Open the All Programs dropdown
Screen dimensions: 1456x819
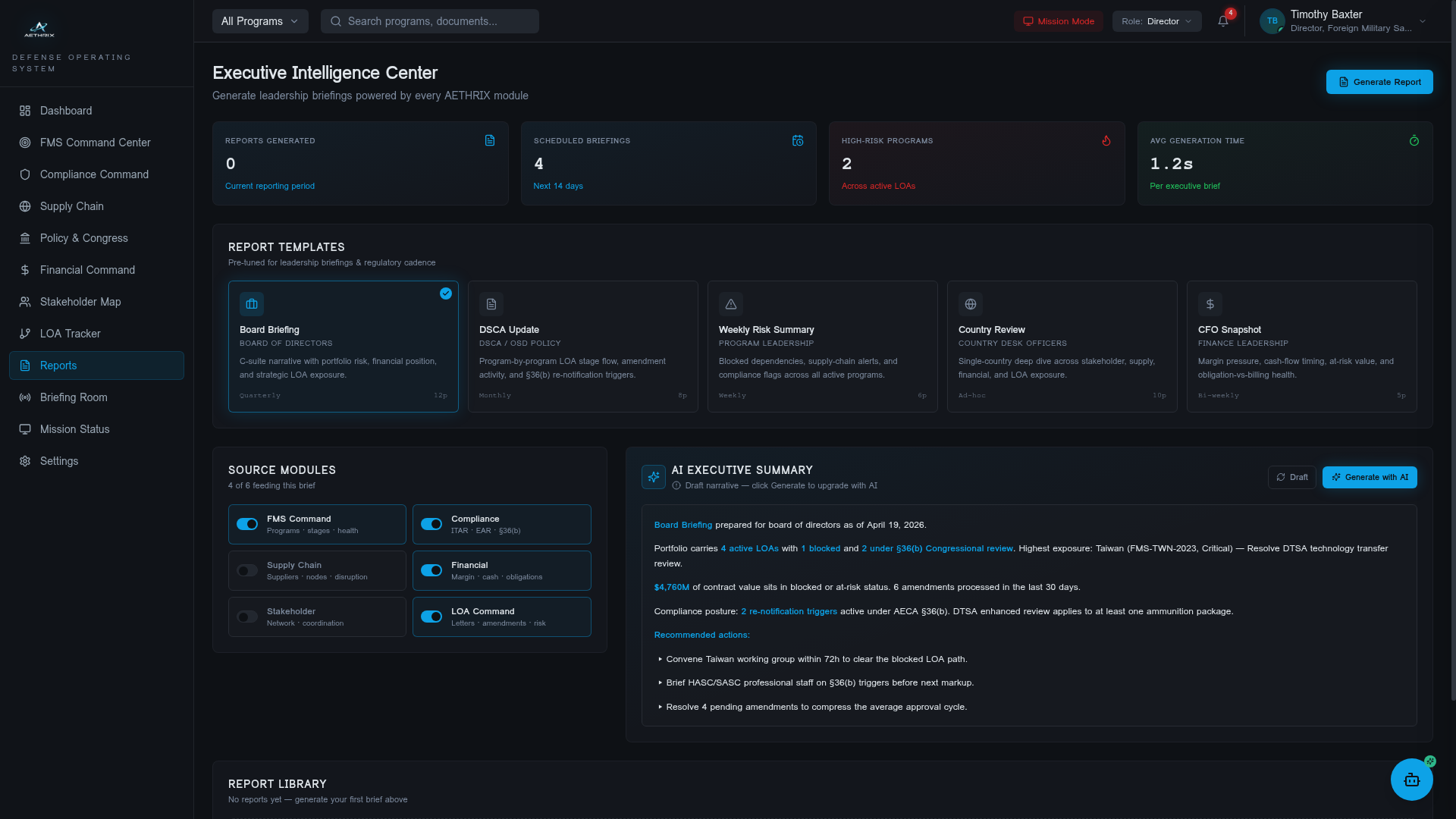260,21
